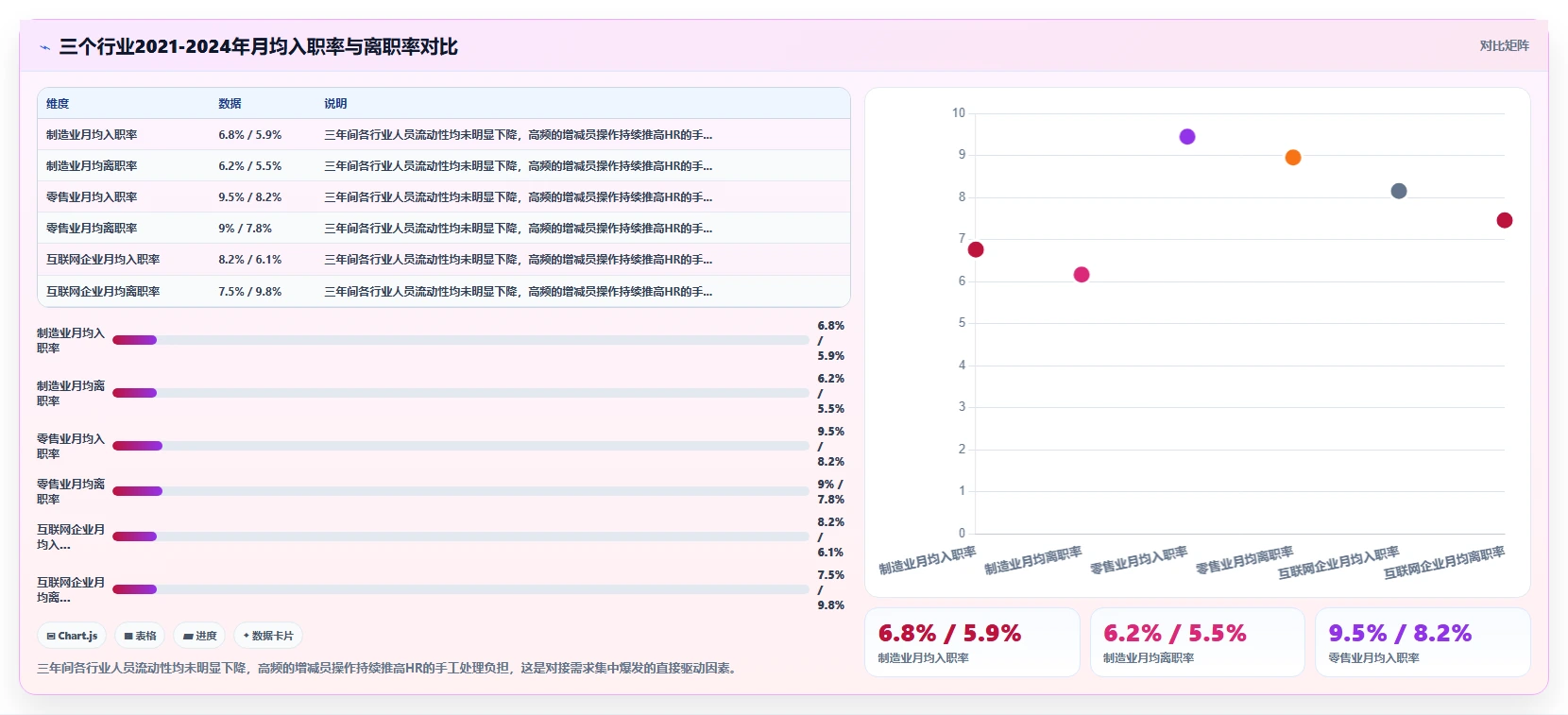Screen dimensions: 1568x715
Task: Click the 数据 column header
Action: pos(230,103)
